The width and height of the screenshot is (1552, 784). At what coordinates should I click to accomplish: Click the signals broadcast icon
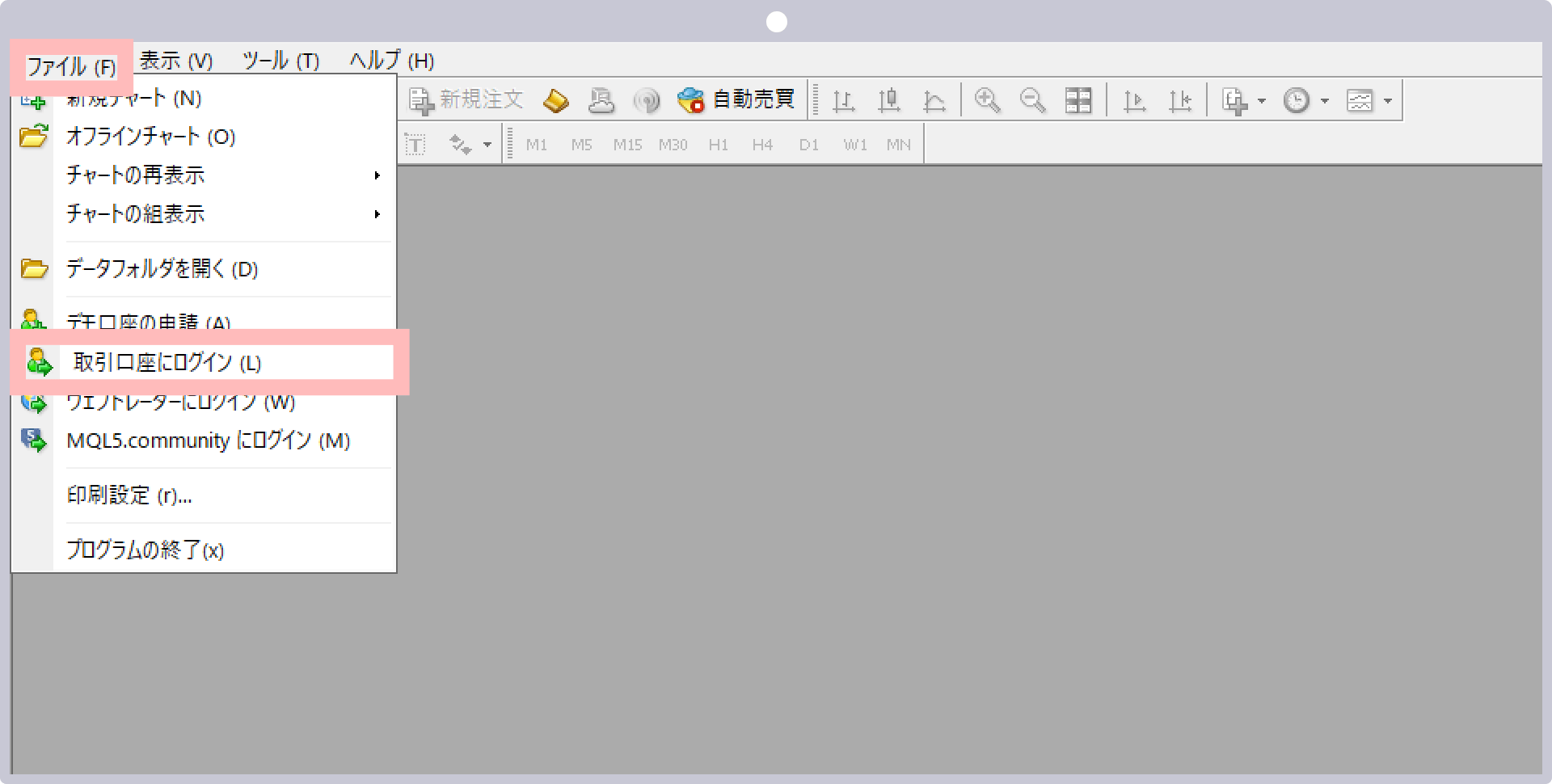tap(647, 100)
